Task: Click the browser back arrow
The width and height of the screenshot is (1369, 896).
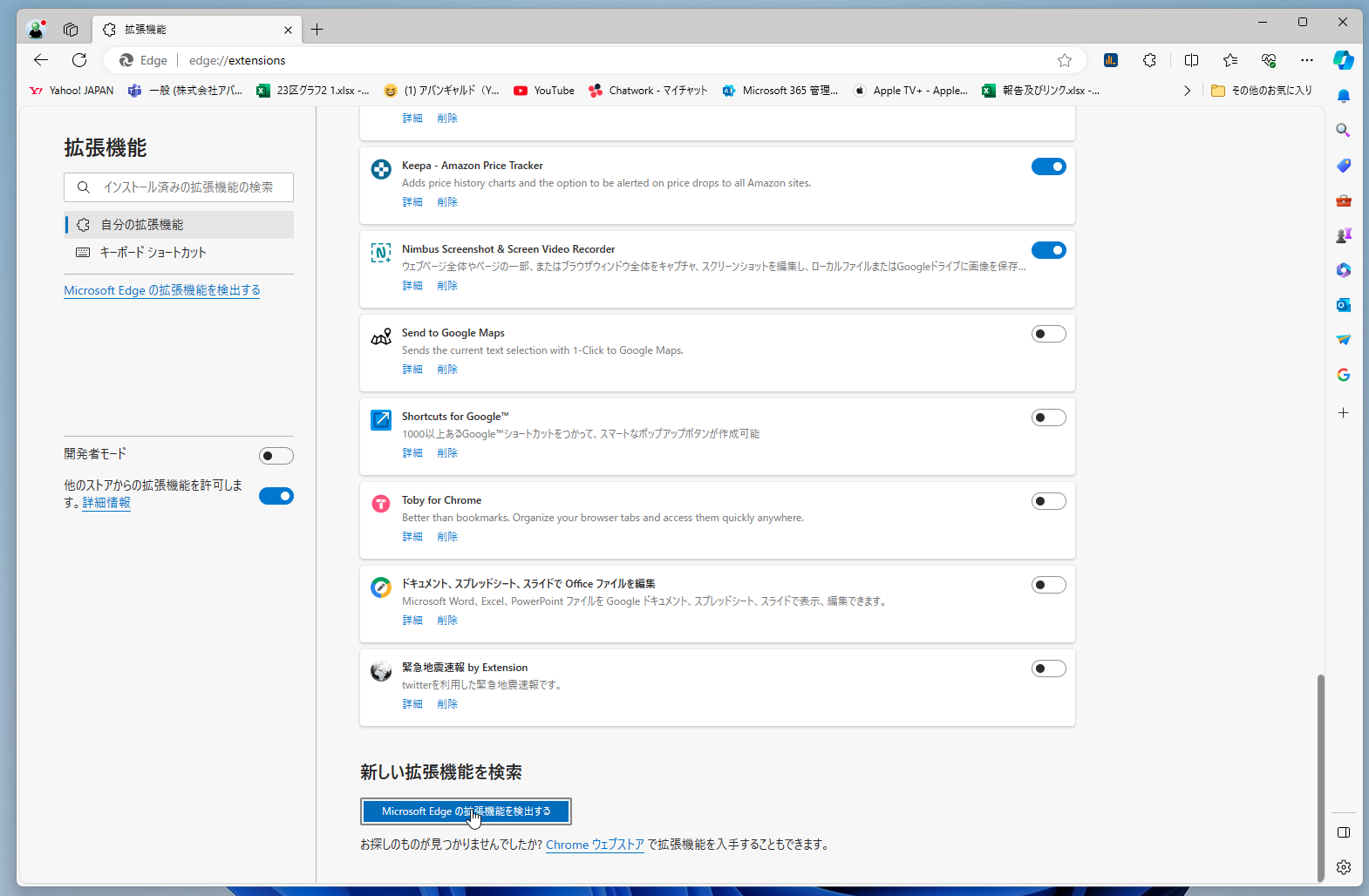Action: pos(41,60)
